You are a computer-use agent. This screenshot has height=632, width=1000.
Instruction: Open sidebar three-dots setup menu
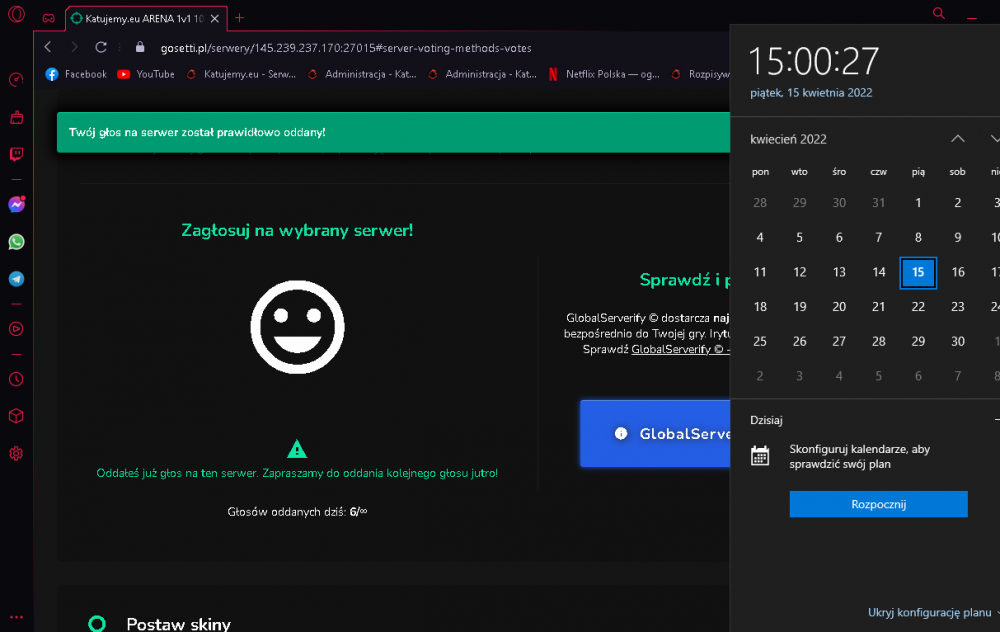[17, 617]
